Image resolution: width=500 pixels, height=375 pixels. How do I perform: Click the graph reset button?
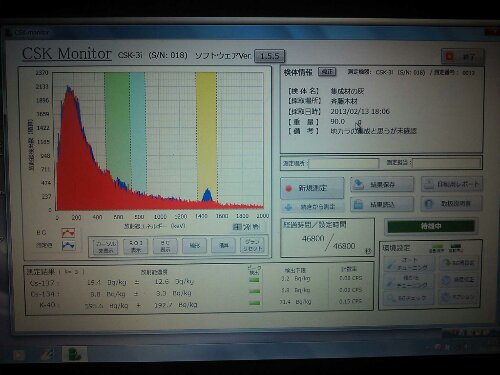pos(253,245)
